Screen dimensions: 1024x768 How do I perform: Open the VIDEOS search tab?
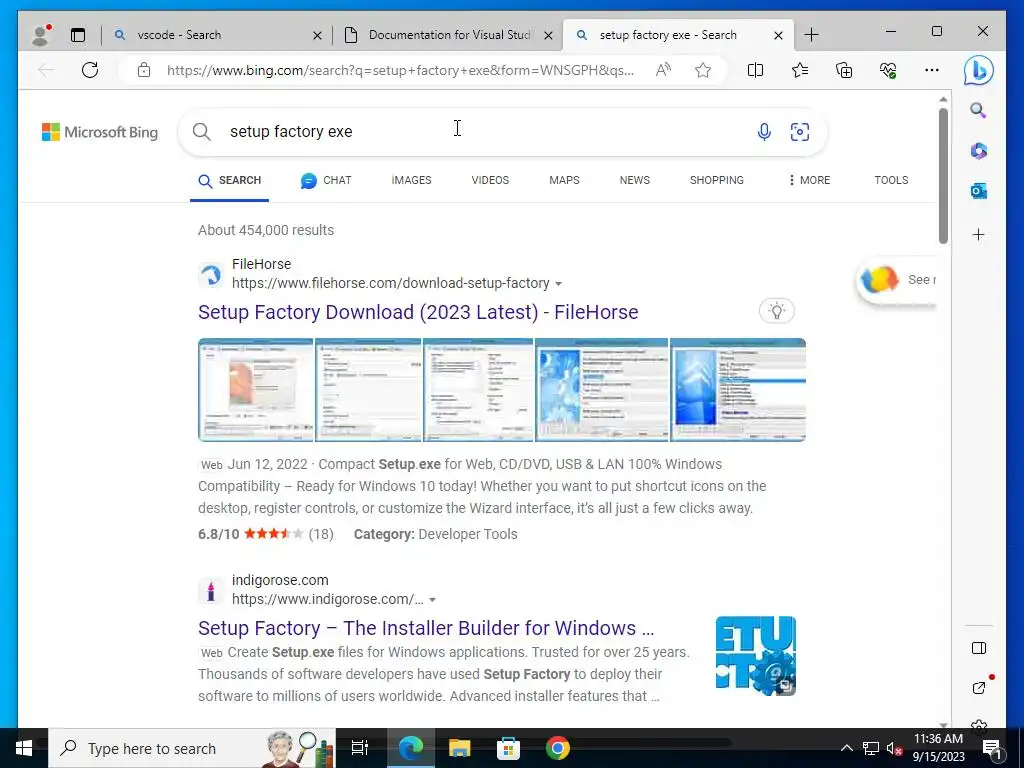pyautogui.click(x=490, y=180)
